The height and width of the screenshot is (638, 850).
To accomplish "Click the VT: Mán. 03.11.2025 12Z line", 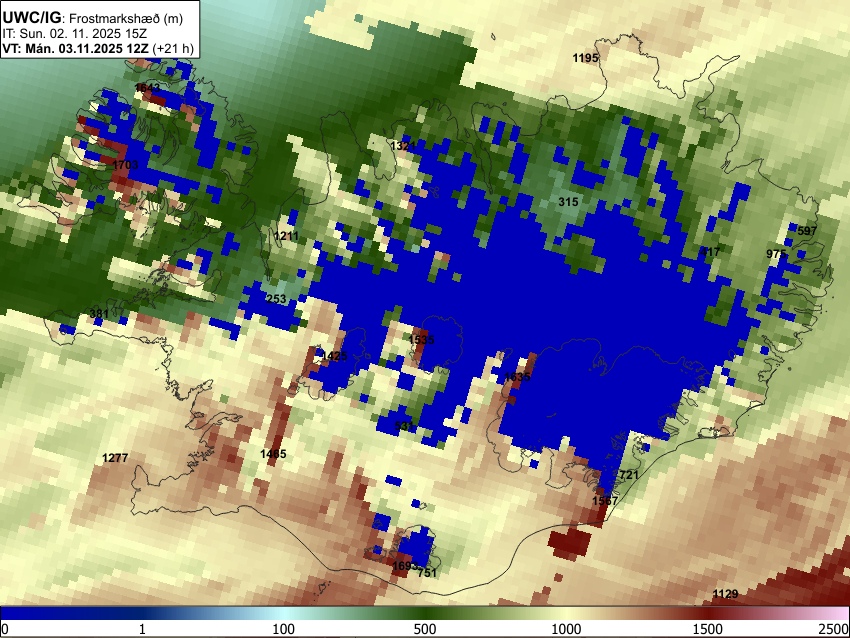I will click(98, 48).
